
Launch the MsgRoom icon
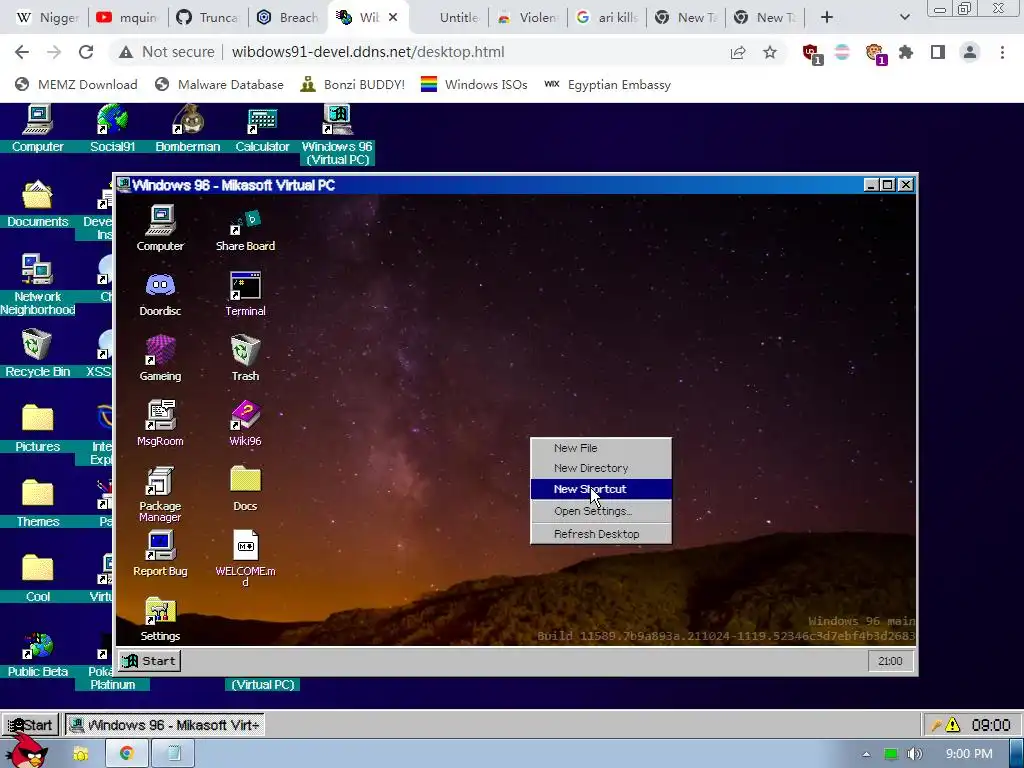(160, 423)
